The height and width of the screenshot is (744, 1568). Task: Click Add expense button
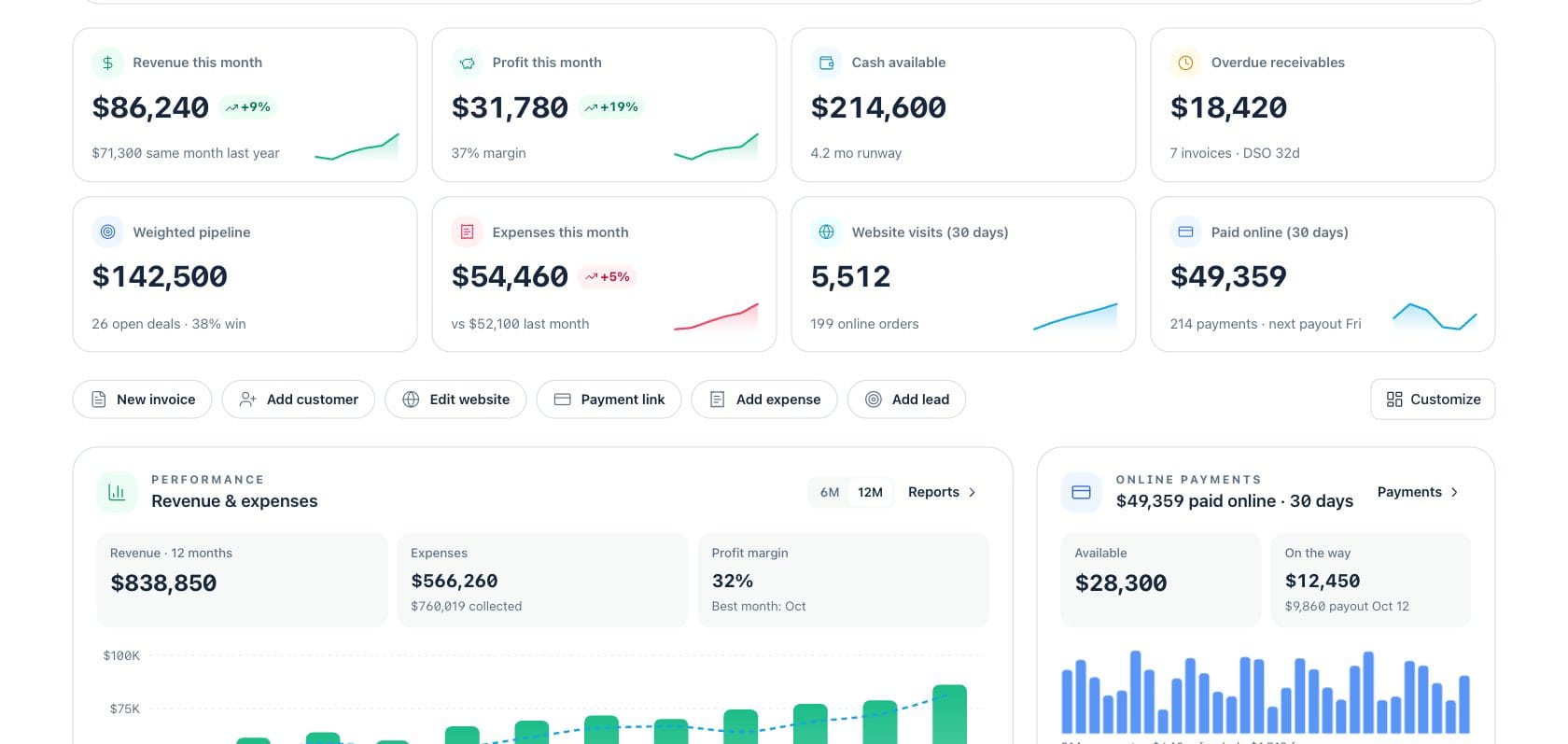[x=764, y=400]
